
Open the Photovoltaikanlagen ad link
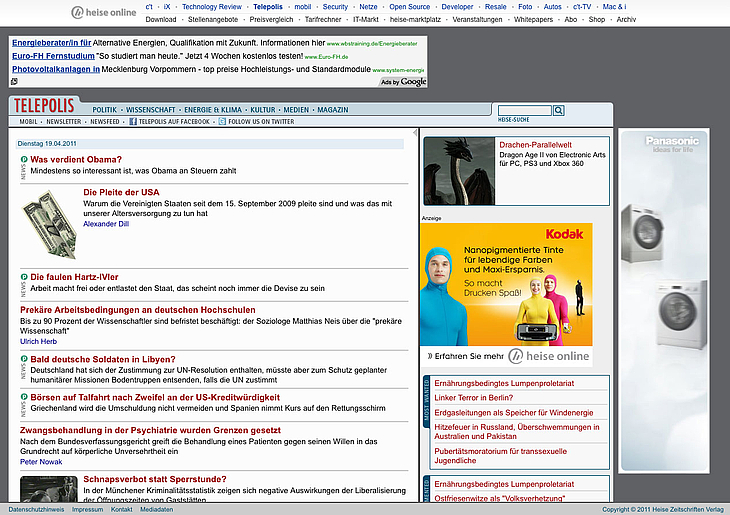(x=56, y=69)
